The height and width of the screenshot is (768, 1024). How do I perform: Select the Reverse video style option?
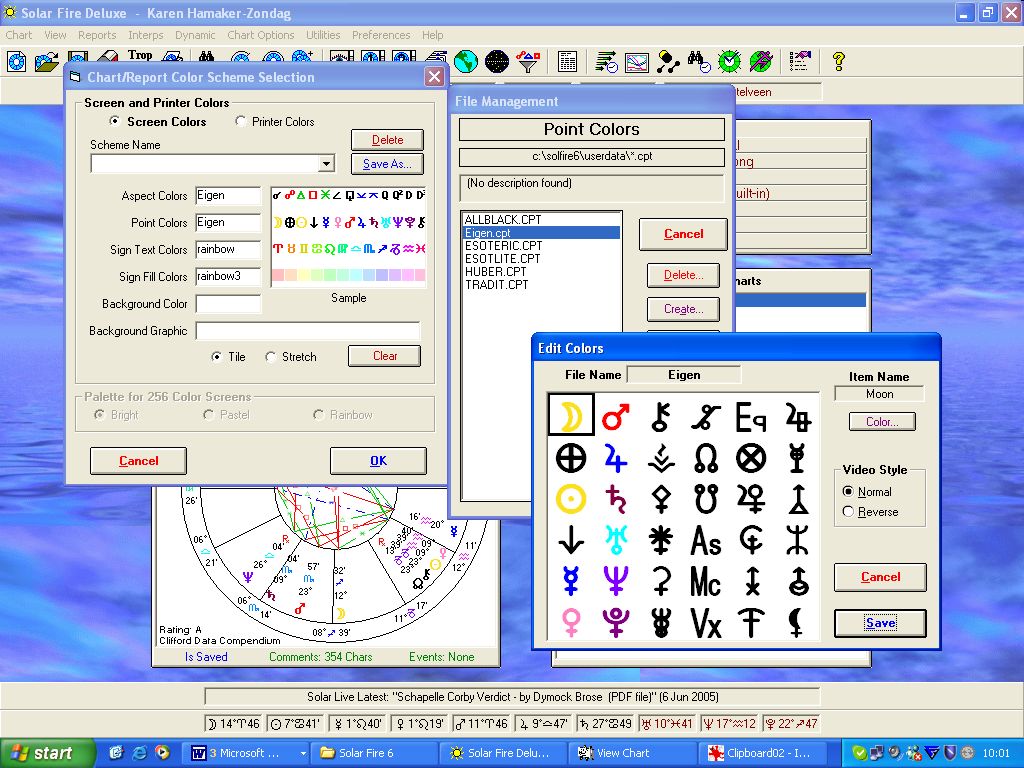coord(849,512)
